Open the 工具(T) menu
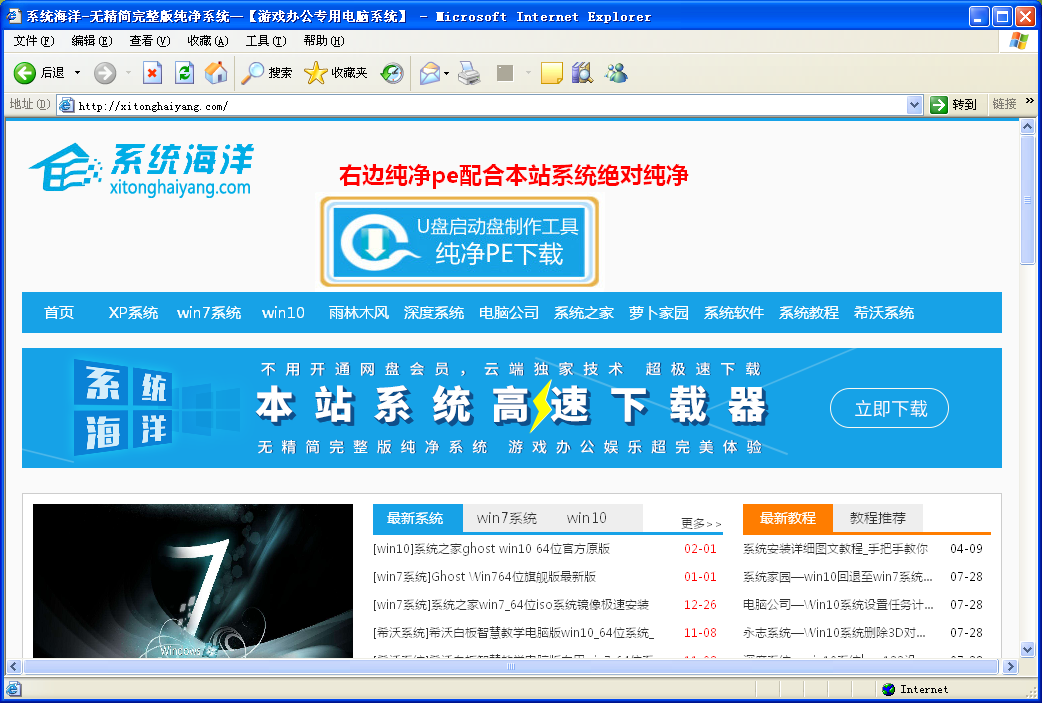1042x703 pixels. pos(266,41)
